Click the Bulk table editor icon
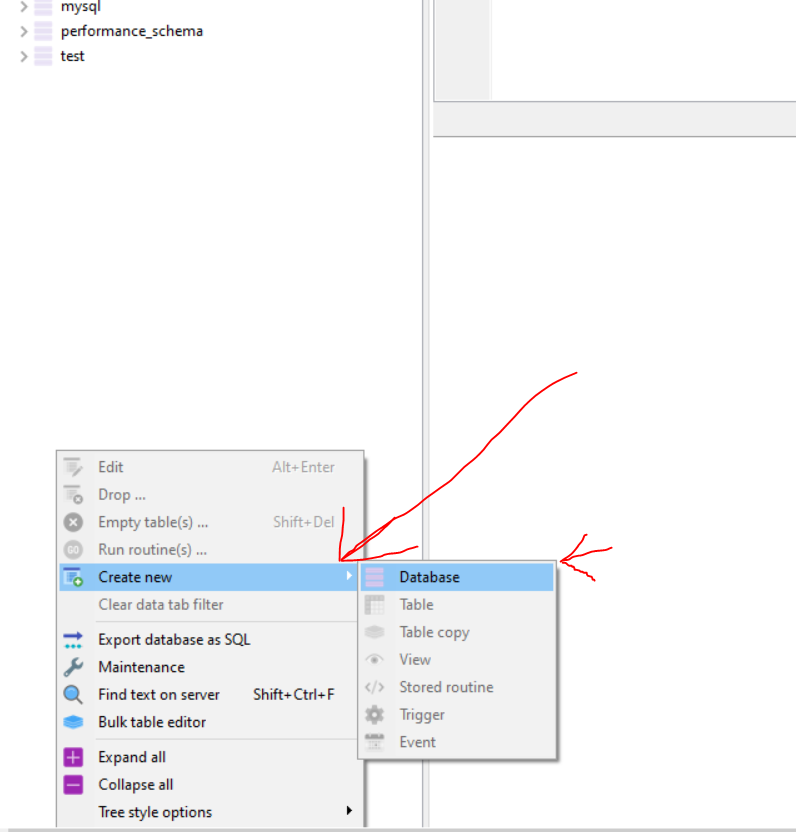The image size is (796, 832). (x=73, y=722)
